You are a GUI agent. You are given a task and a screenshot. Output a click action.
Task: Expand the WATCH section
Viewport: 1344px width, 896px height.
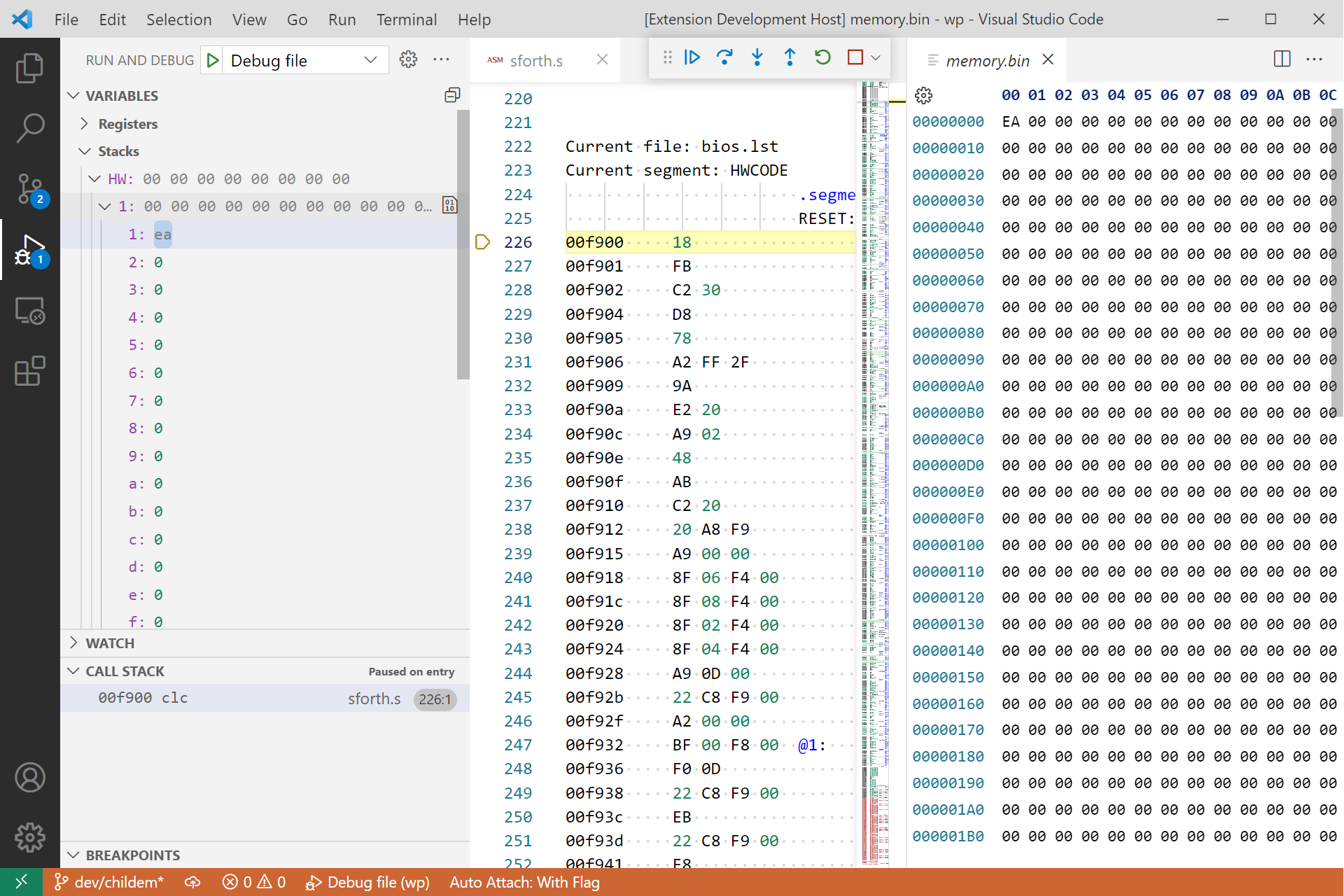109,643
